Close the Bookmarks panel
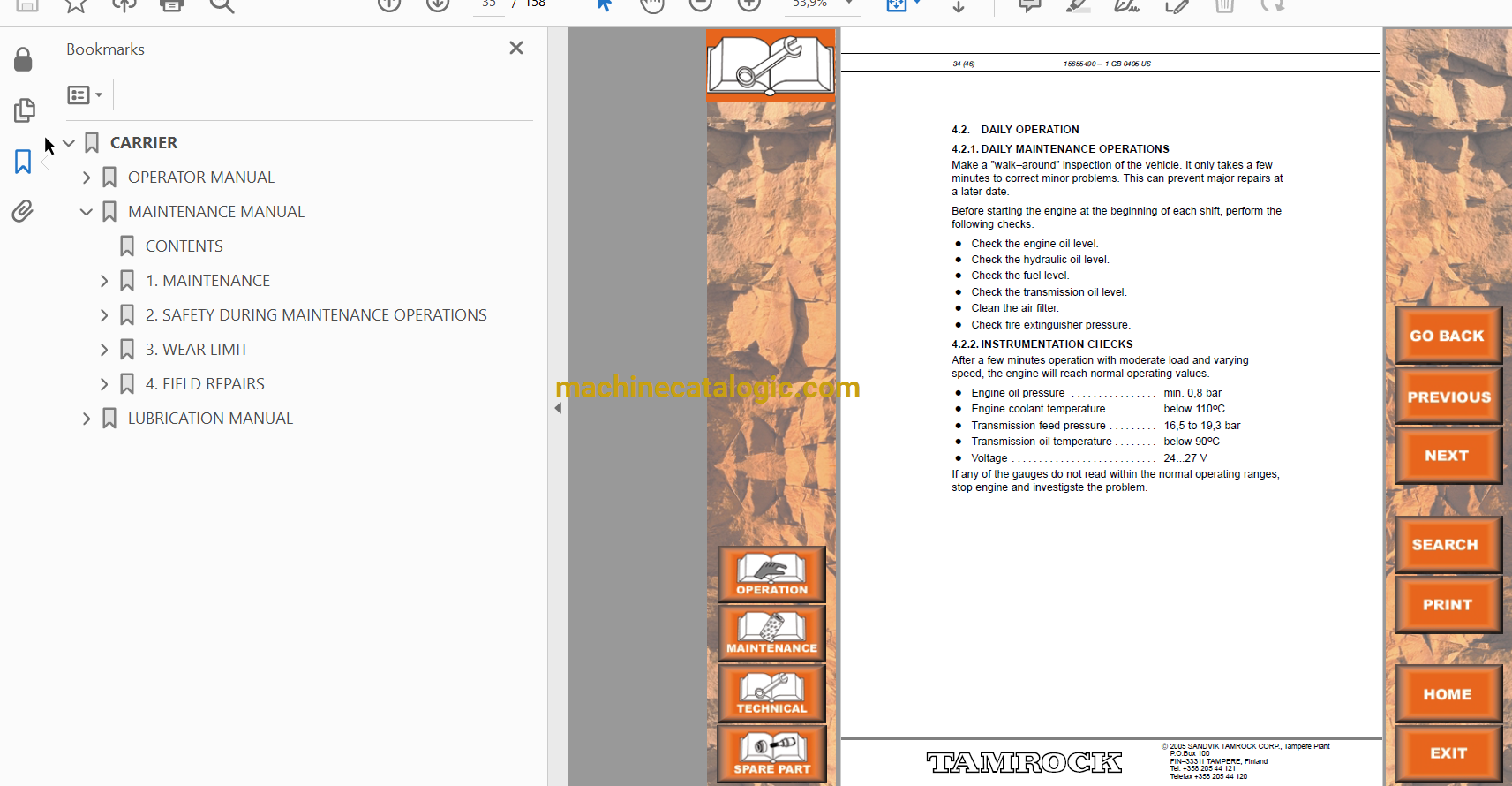Screen dimensions: 1512x786 (516, 48)
